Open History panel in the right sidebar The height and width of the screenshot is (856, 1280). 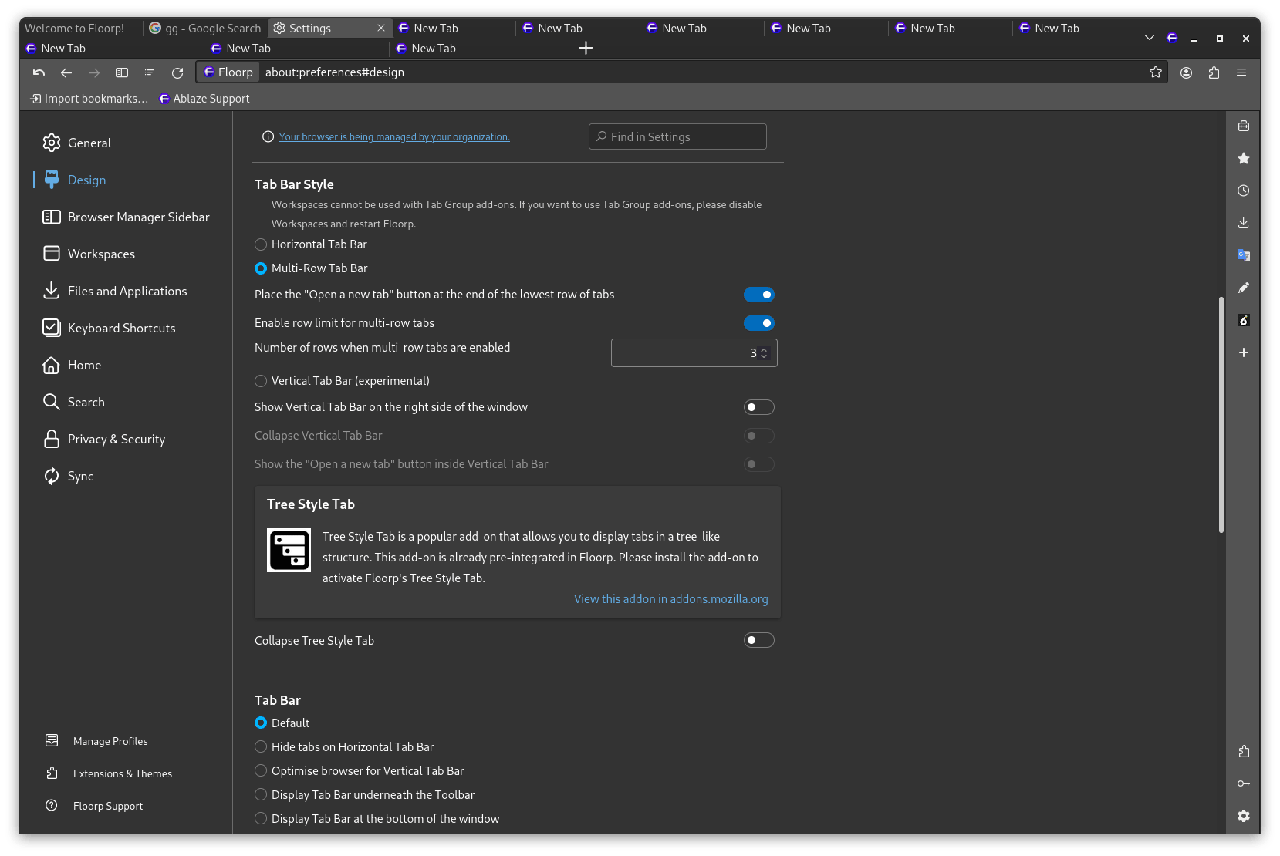(x=1243, y=190)
